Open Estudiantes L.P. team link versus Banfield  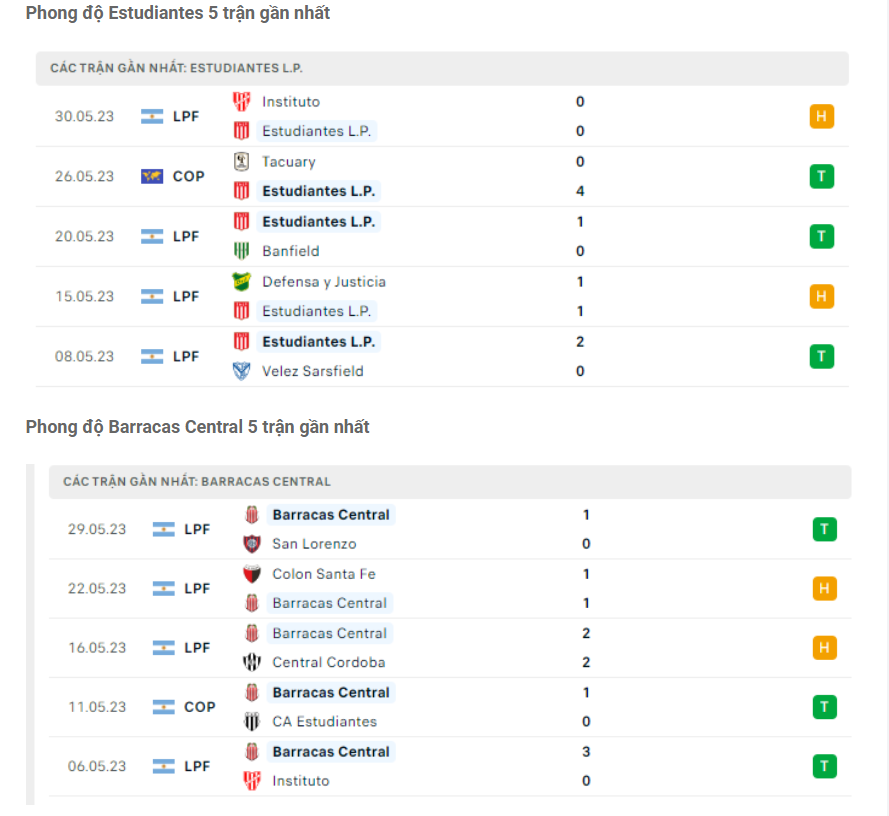(x=319, y=222)
